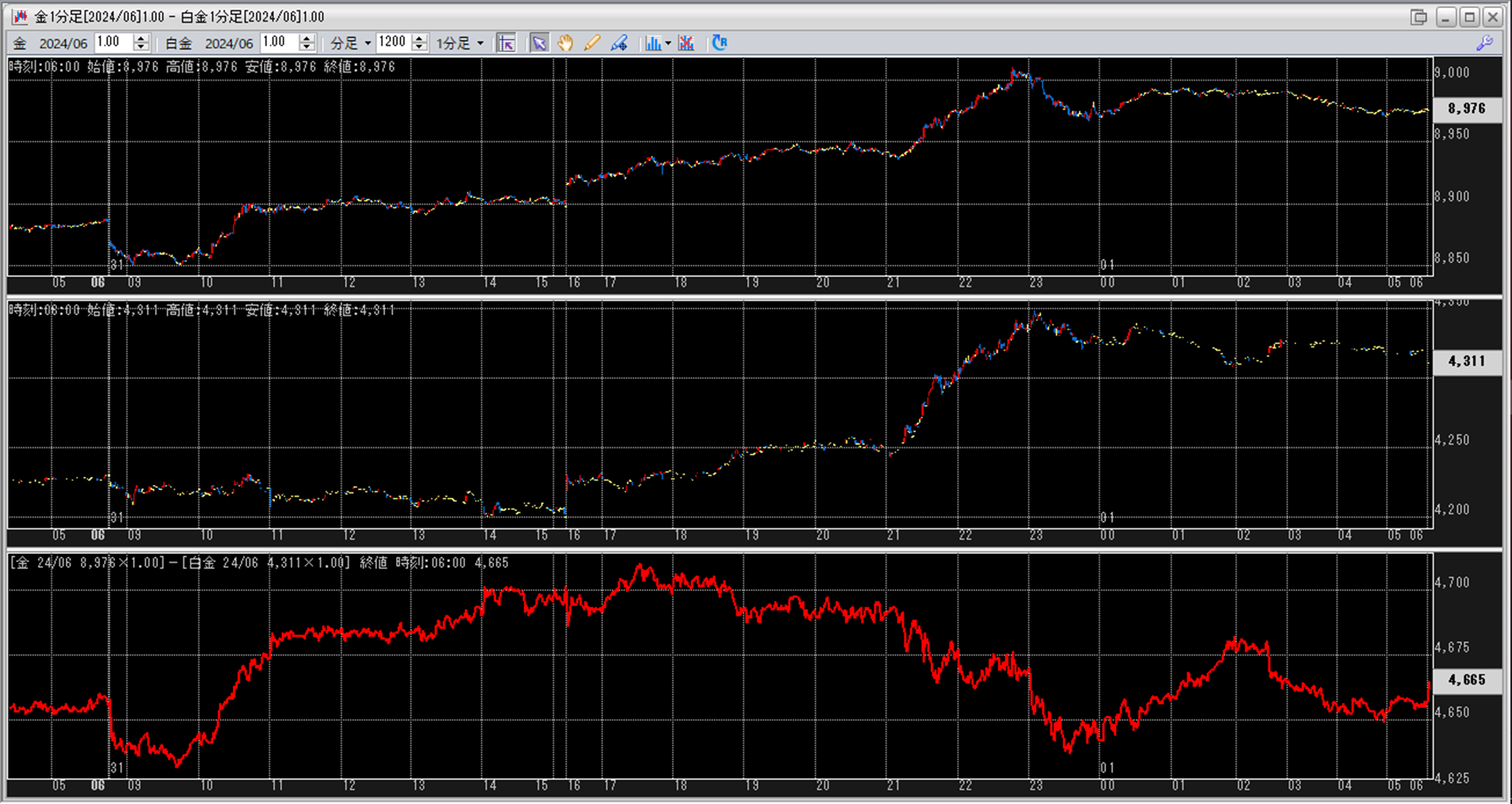Screen dimensions: 1512x804
Task: Click the 白金 2024/06 contract month
Action: pyautogui.click(x=229, y=43)
